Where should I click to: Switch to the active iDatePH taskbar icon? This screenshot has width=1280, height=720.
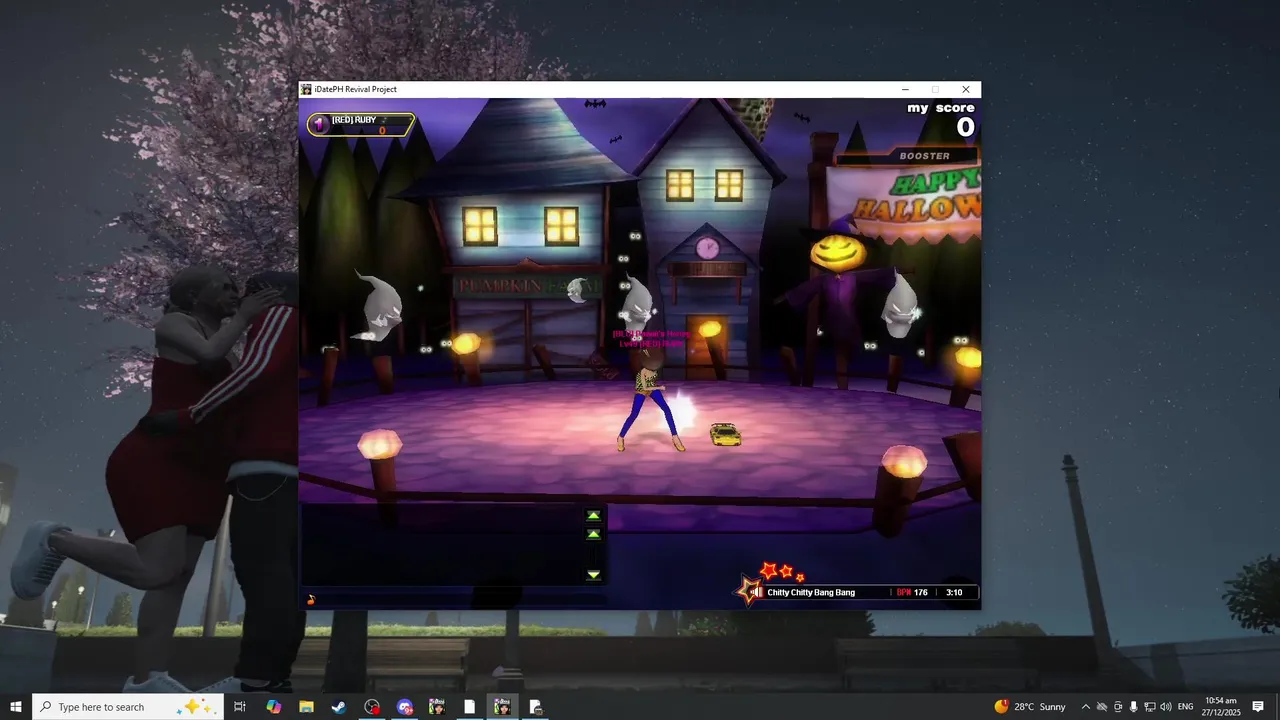pyautogui.click(x=502, y=707)
